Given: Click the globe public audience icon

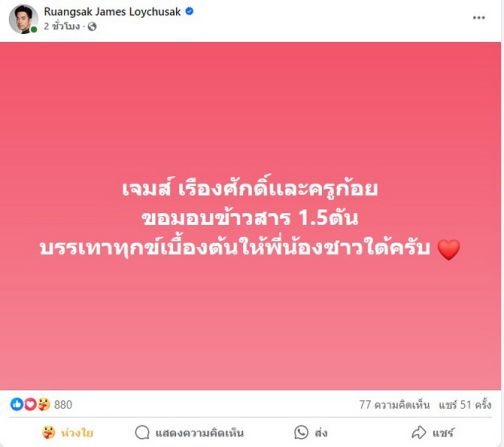Looking at the screenshot, I should pyautogui.click(x=92, y=26).
